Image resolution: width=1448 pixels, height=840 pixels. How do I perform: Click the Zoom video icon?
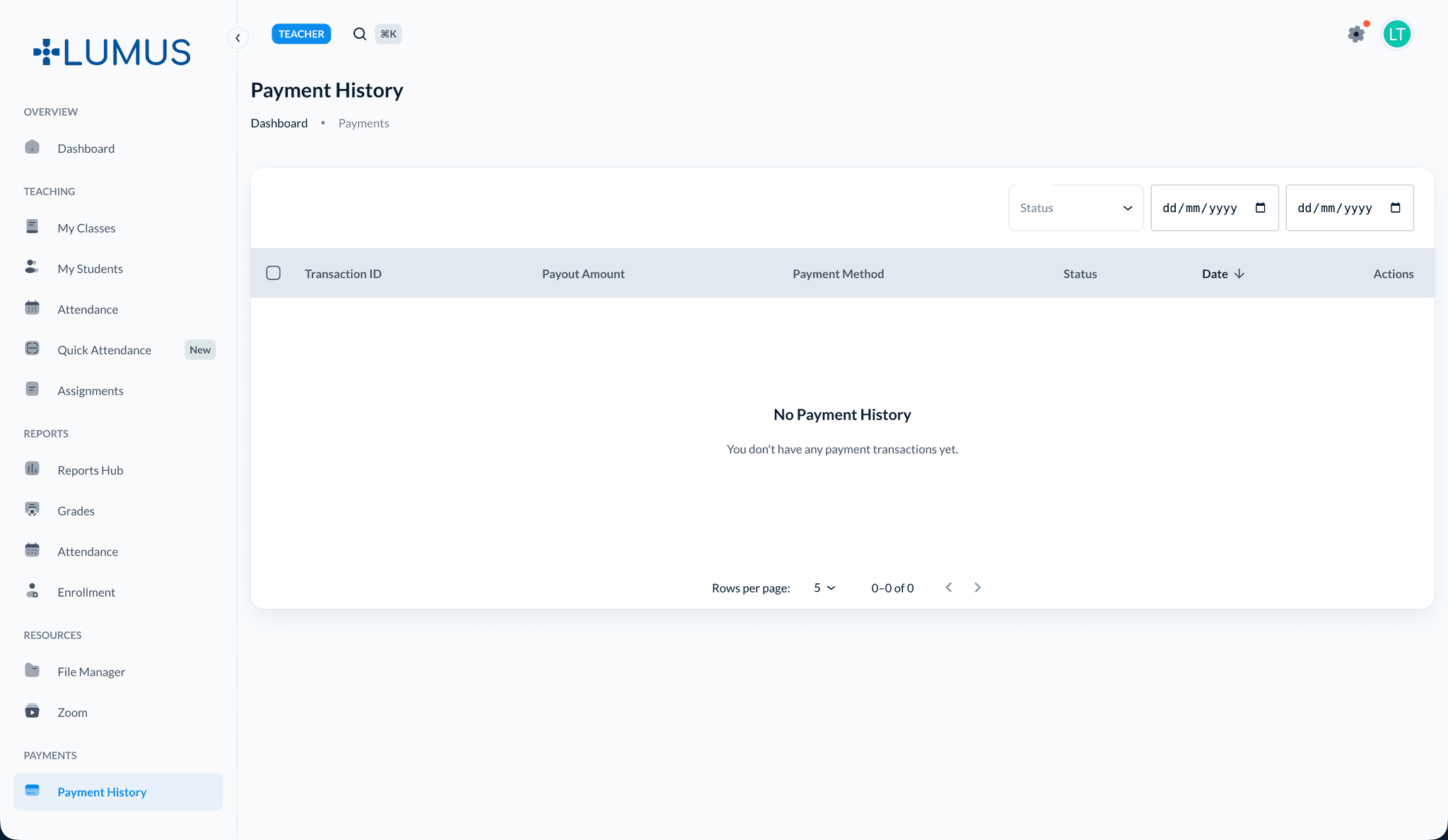click(x=32, y=711)
